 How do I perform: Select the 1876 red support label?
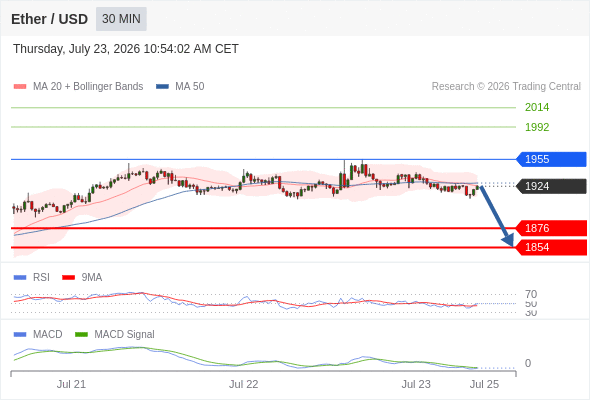click(551, 228)
